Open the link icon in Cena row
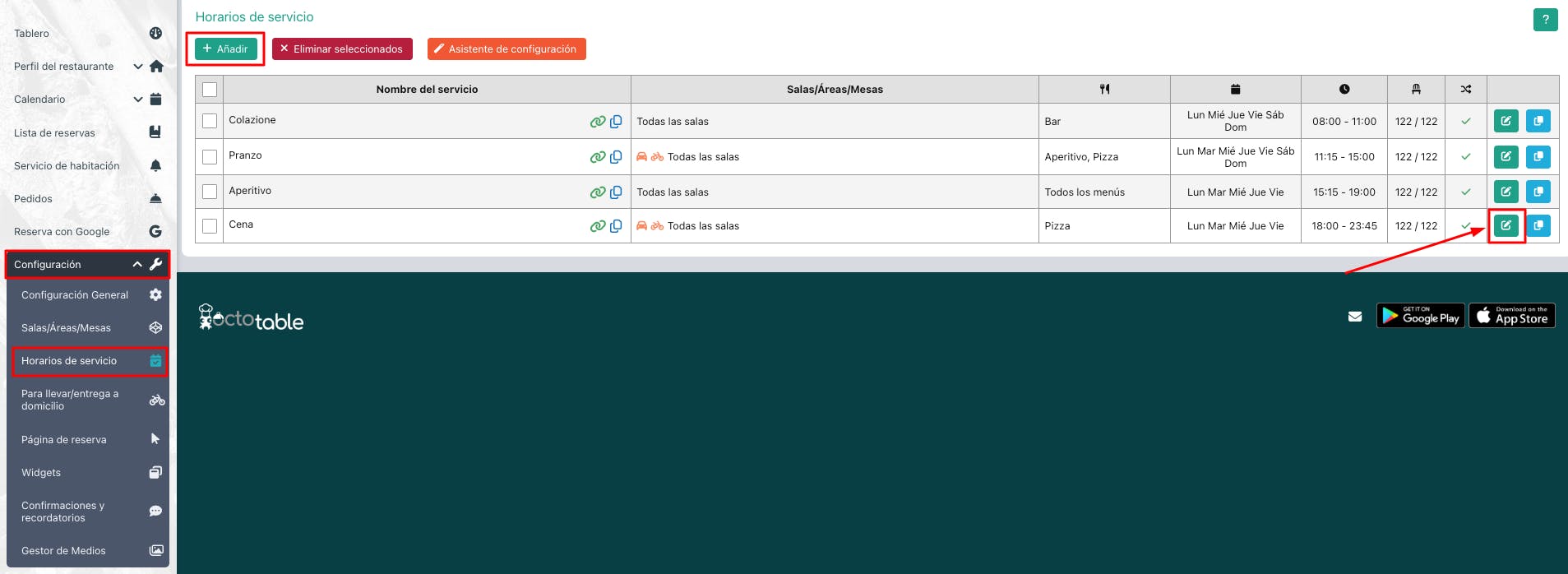The image size is (1568, 574). (x=598, y=226)
